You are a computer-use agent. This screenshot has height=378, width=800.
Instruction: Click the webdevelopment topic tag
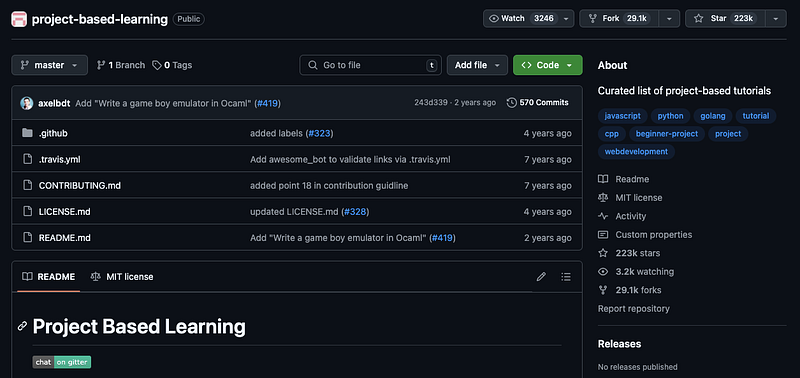(636, 152)
